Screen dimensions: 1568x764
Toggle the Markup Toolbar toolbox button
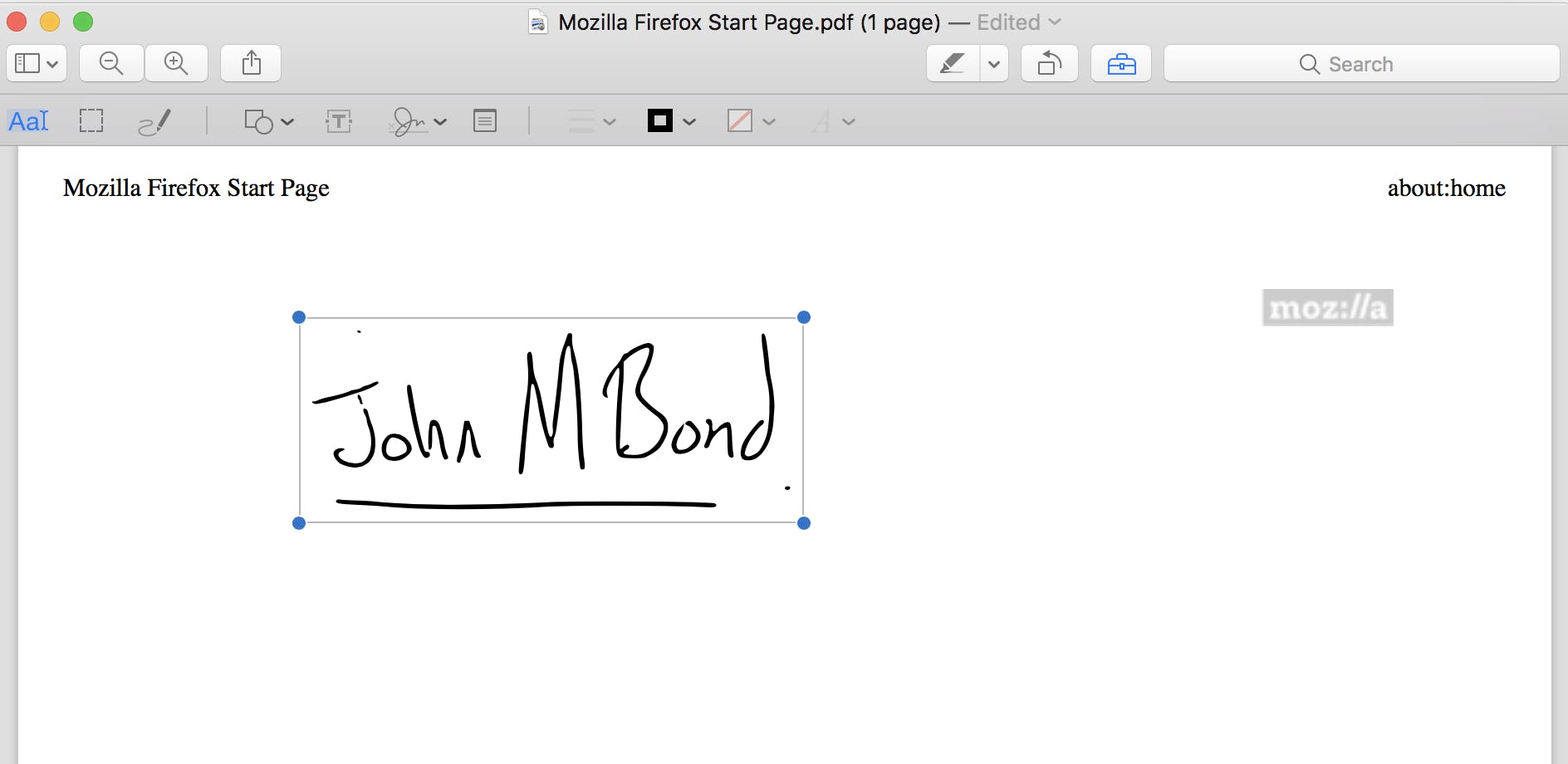[x=1121, y=63]
